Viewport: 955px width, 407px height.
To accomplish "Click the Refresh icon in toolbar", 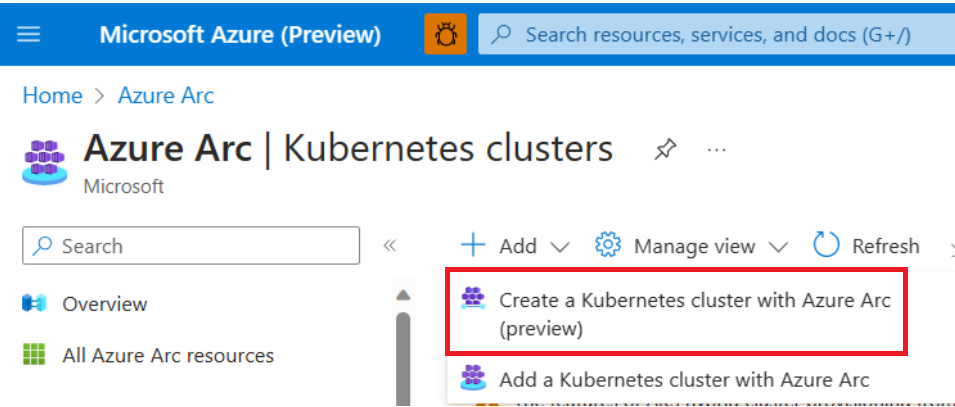I will (826, 245).
